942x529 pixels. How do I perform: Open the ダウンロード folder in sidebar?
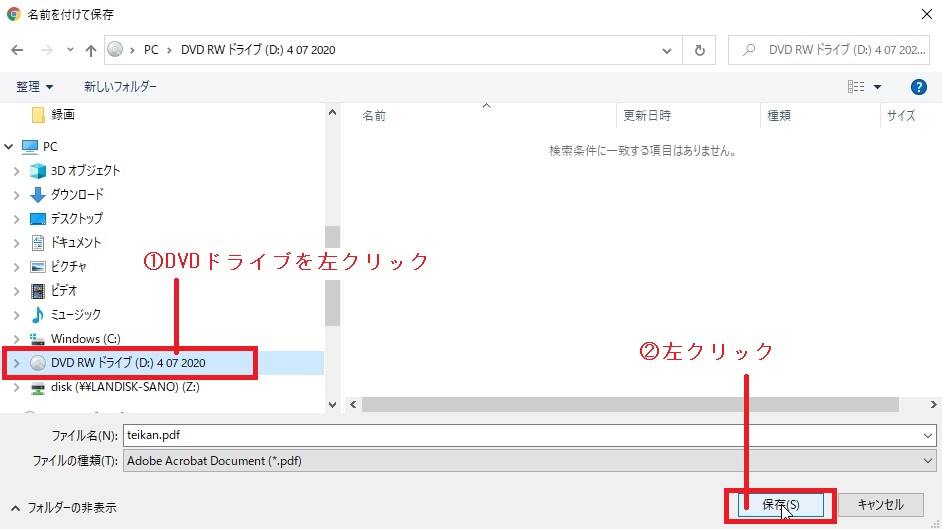pyautogui.click(x=76, y=194)
